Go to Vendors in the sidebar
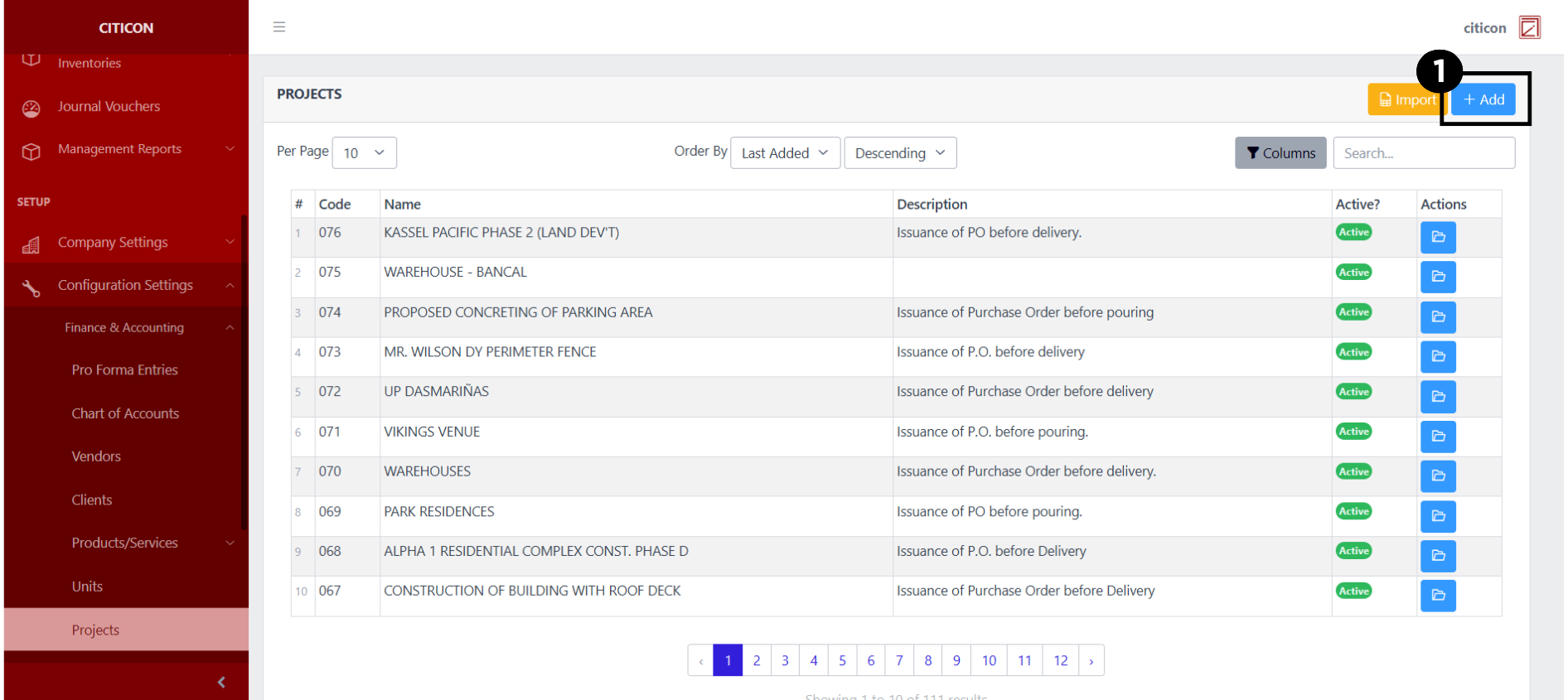 [x=96, y=456]
